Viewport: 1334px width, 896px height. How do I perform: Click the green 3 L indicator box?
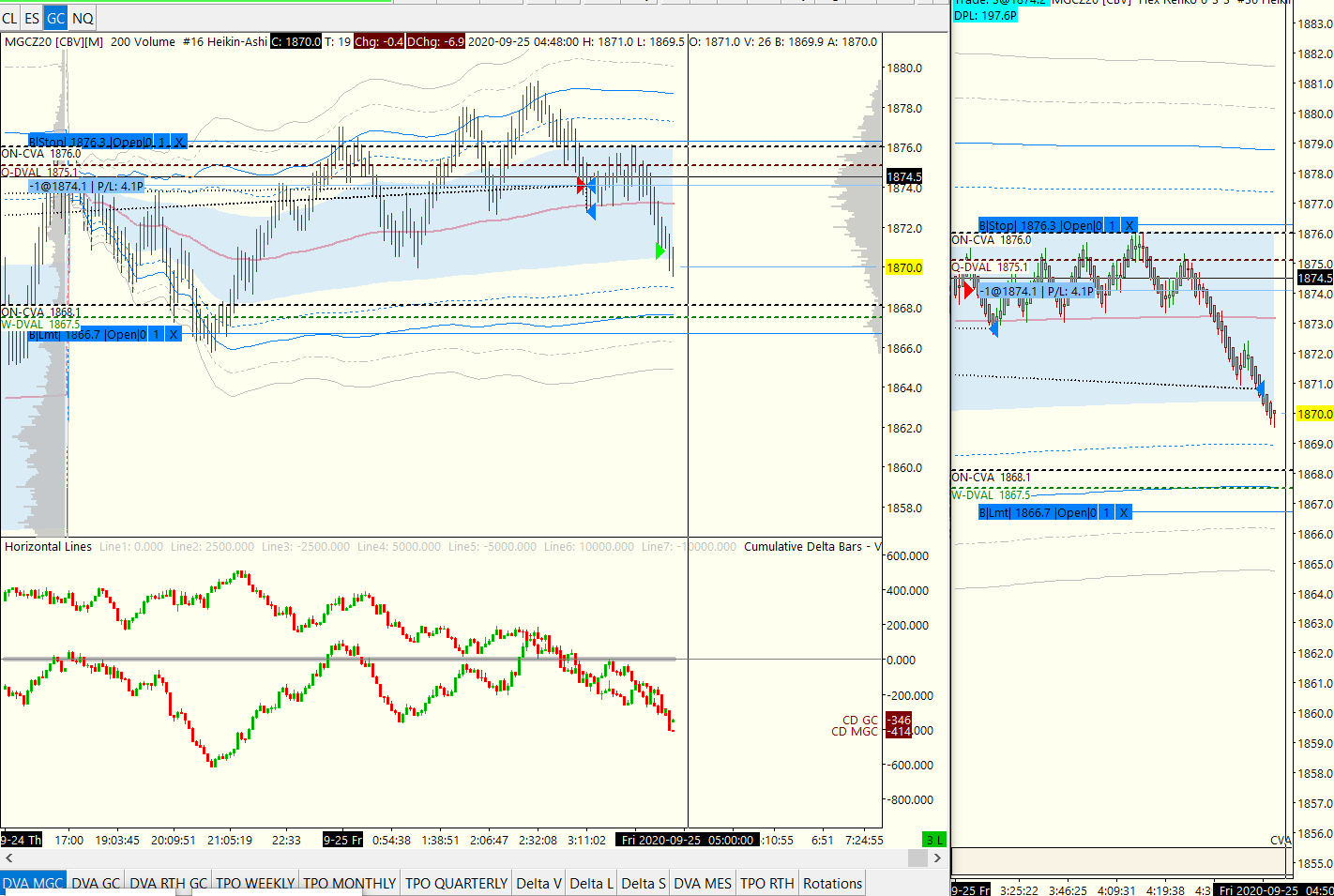pos(934,840)
